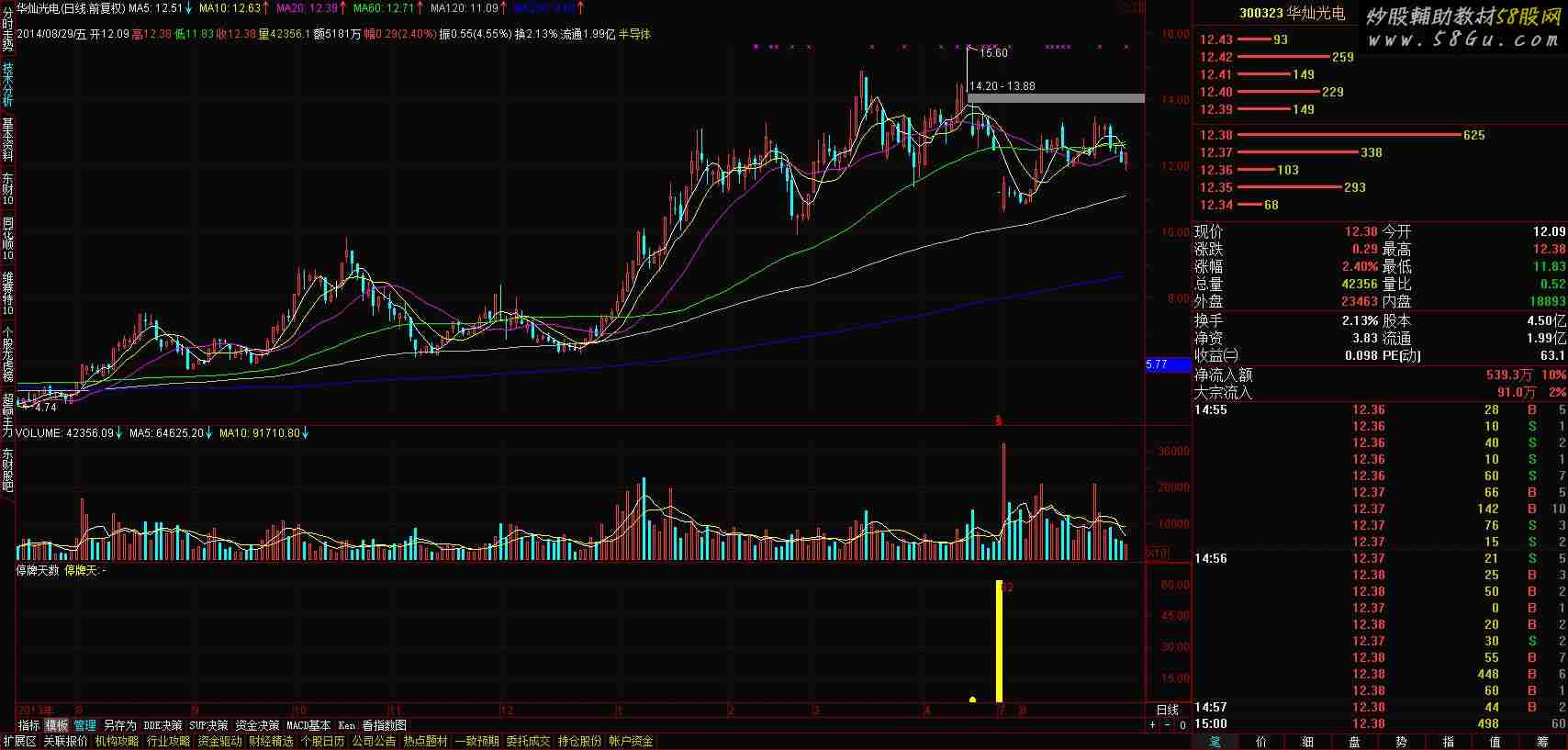The width and height of the screenshot is (1568, 750).
Task: Select the 笔 tick-detail icon tab
Action: coord(1215,742)
